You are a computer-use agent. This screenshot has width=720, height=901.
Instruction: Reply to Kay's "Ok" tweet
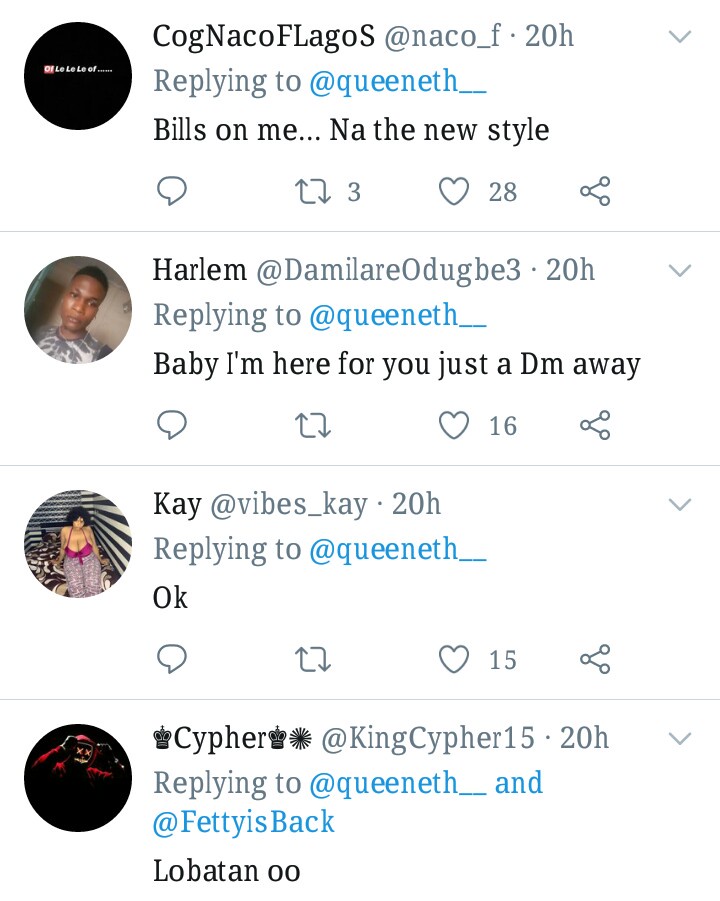click(x=173, y=659)
